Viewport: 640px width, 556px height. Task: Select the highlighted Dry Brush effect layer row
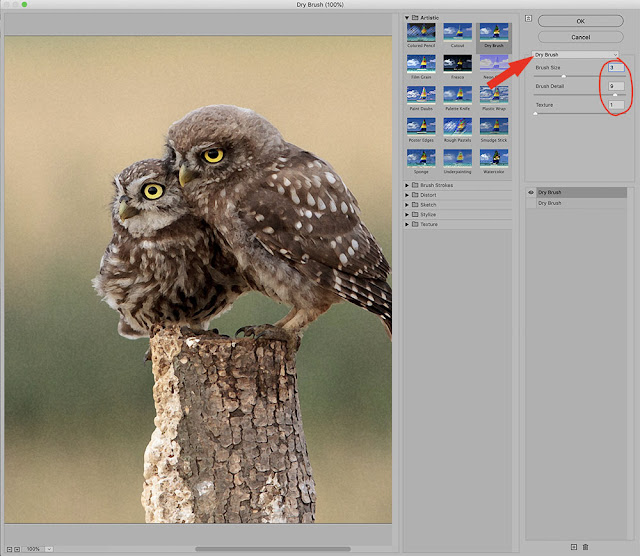coord(577,192)
